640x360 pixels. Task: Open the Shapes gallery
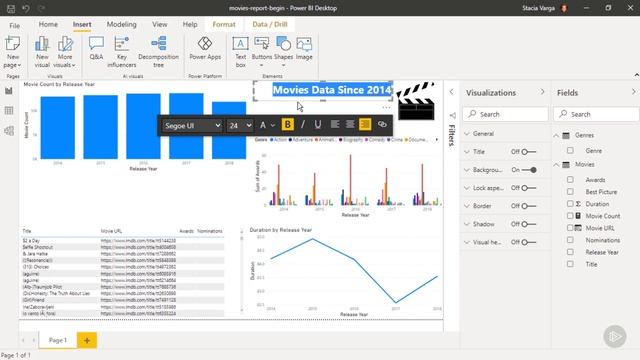[x=283, y=52]
